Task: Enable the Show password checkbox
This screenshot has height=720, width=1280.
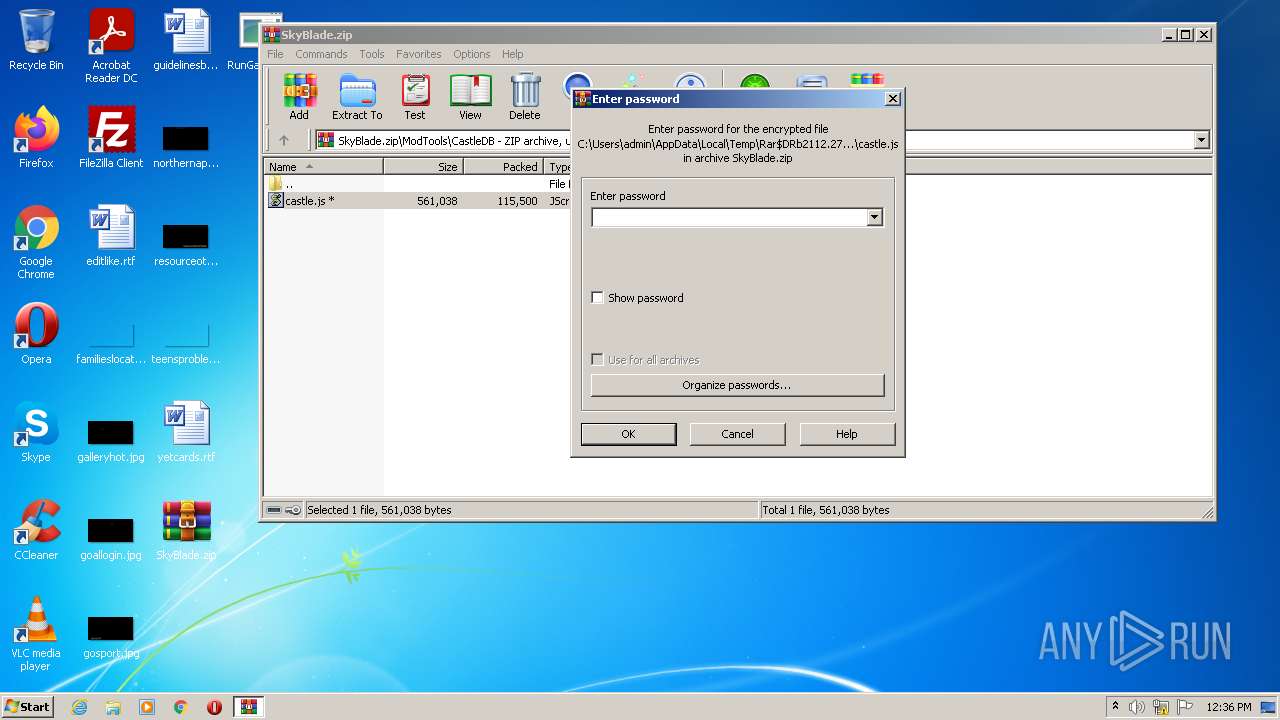Action: pos(597,298)
